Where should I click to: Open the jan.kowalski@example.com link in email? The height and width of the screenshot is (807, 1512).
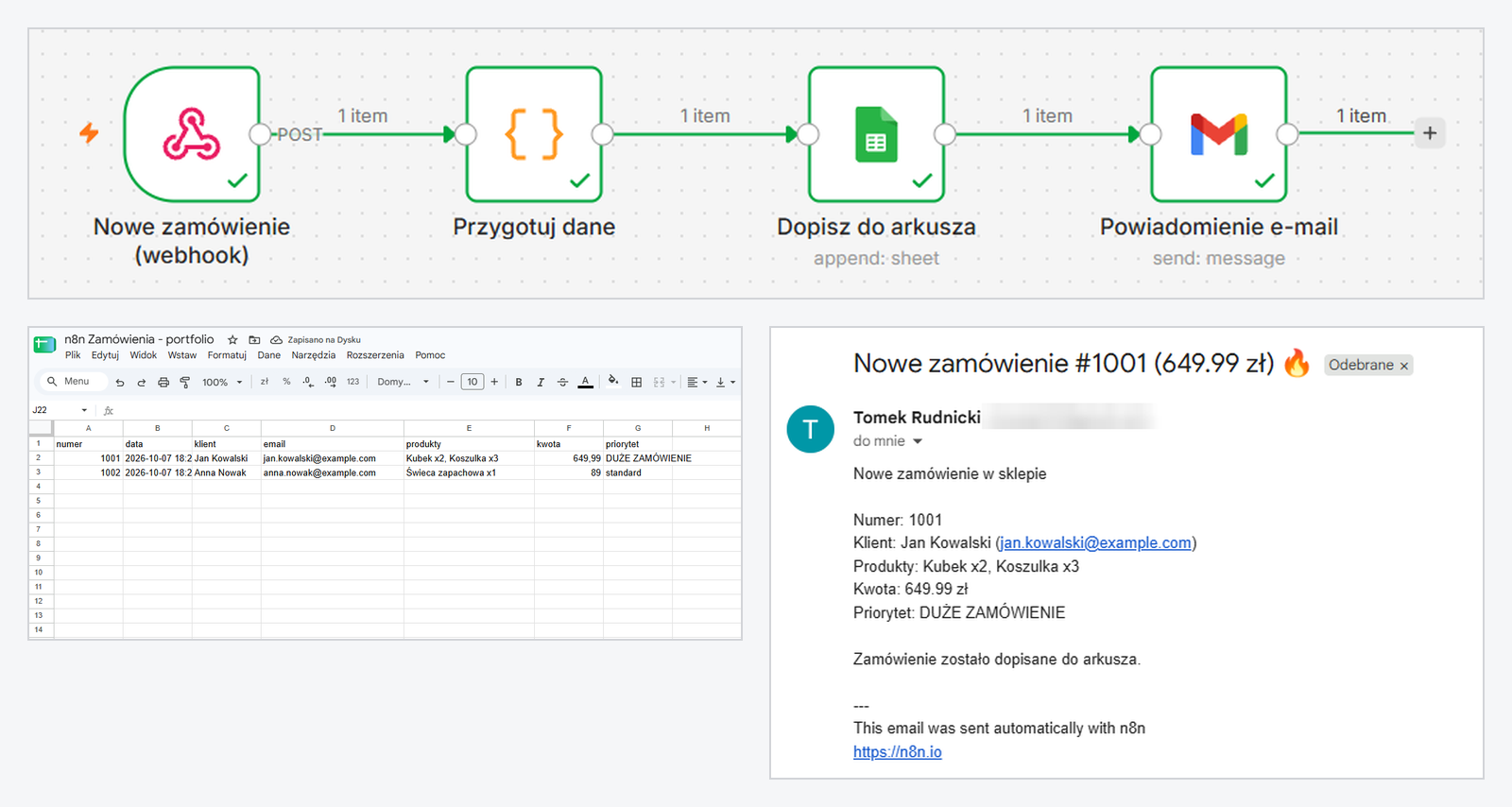point(1096,542)
